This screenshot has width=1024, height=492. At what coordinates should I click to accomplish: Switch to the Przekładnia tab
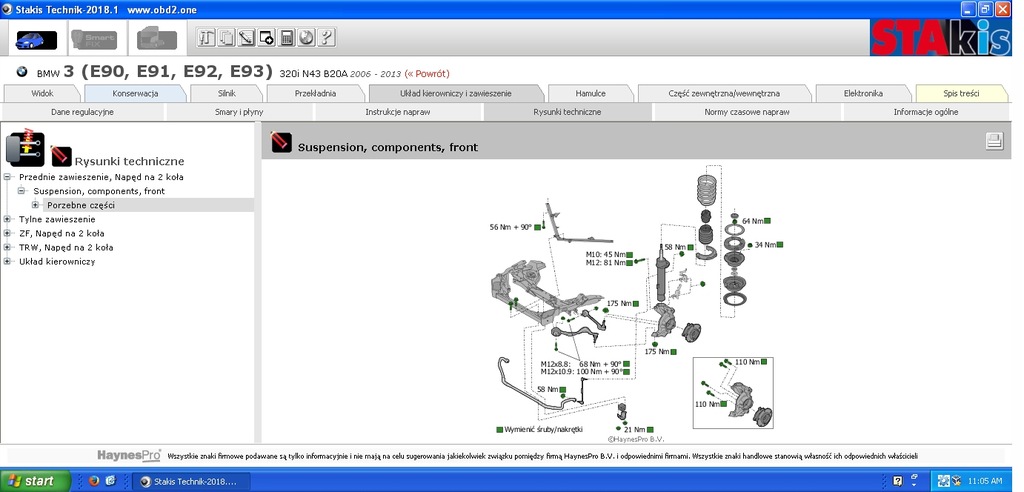click(x=315, y=93)
